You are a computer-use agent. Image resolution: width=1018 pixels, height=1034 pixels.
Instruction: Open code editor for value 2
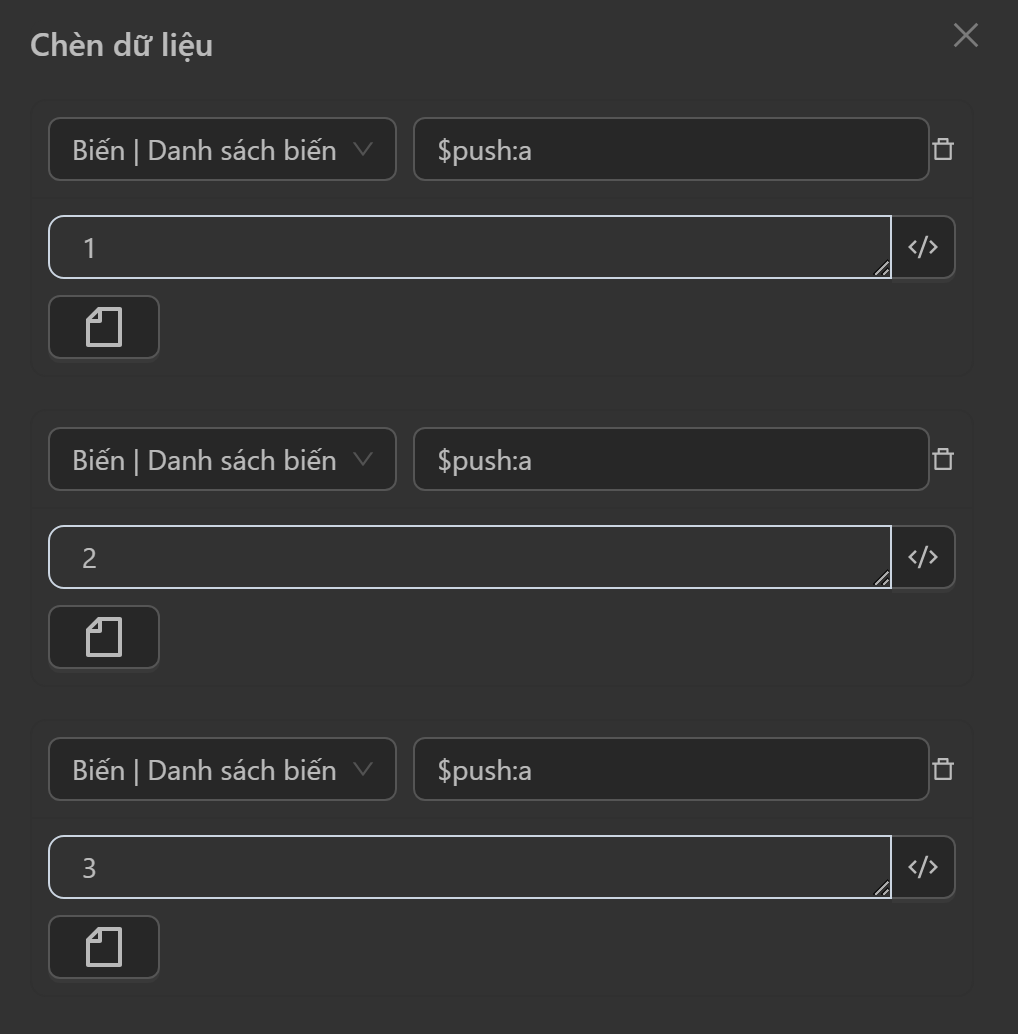point(923,557)
